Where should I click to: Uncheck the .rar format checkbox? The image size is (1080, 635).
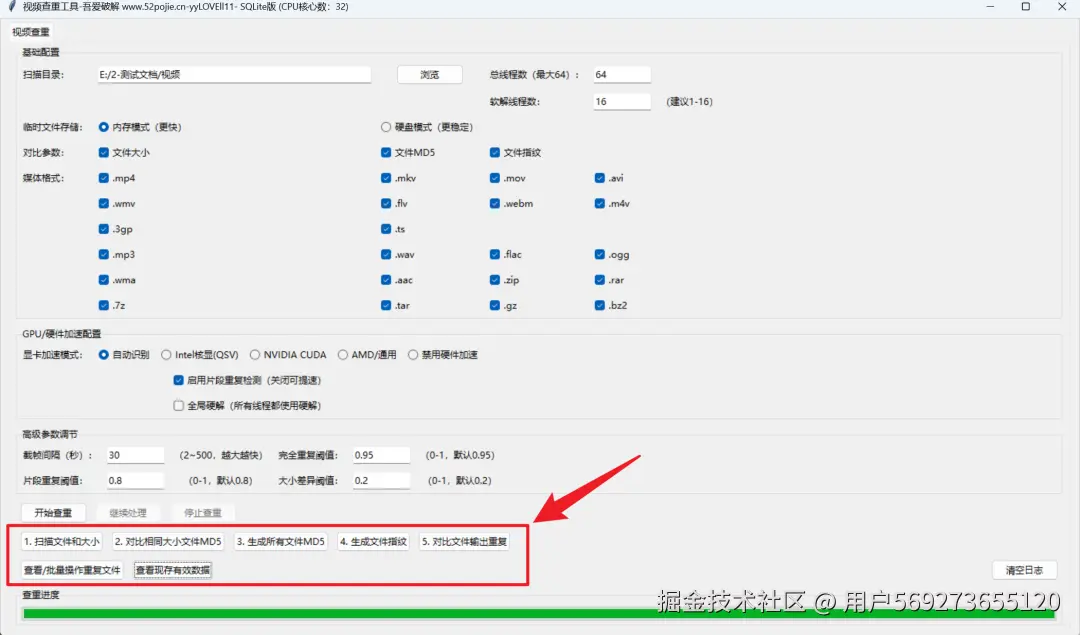(599, 280)
